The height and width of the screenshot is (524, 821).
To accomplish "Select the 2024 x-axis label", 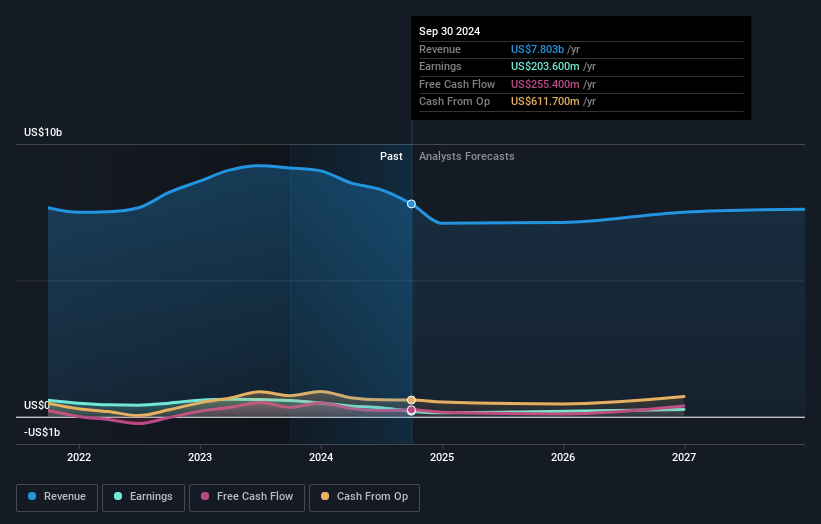I will 321,457.
